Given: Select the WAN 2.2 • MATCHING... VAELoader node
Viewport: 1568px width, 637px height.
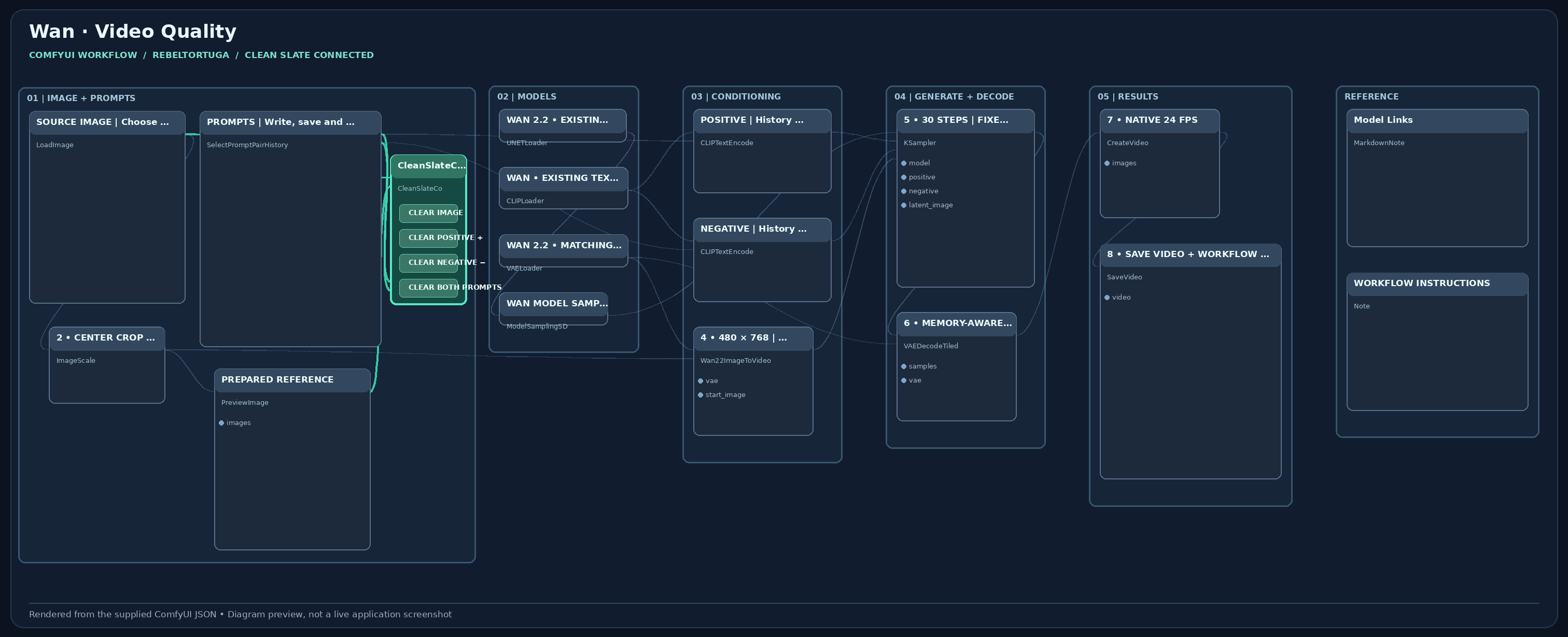Looking at the screenshot, I should tap(563, 251).
